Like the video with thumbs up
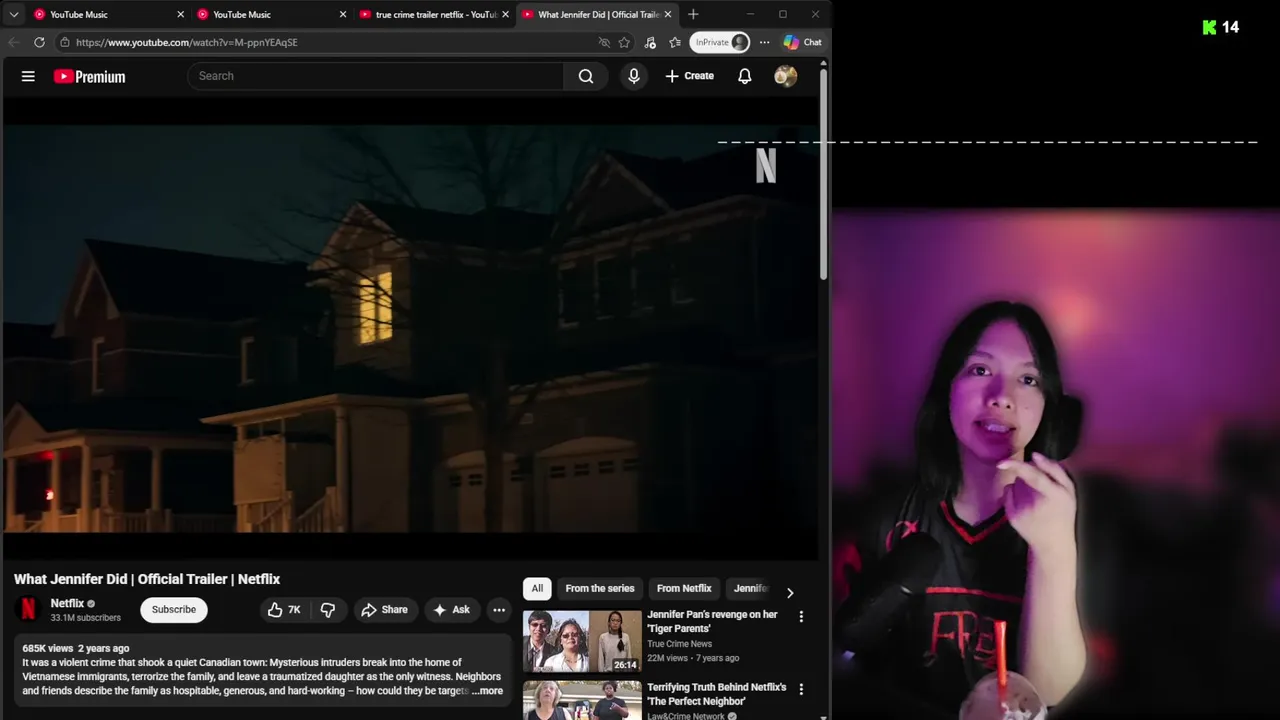Viewport: 1280px width, 720px height. 284,610
